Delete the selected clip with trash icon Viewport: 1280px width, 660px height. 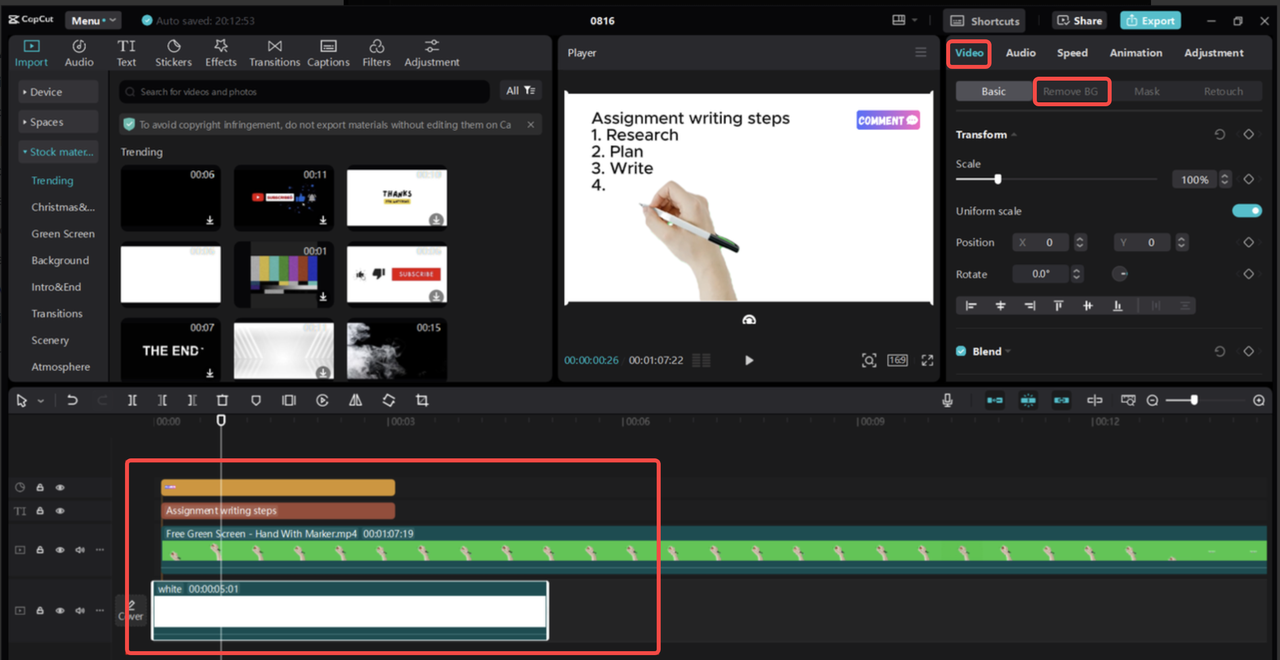tap(222, 400)
